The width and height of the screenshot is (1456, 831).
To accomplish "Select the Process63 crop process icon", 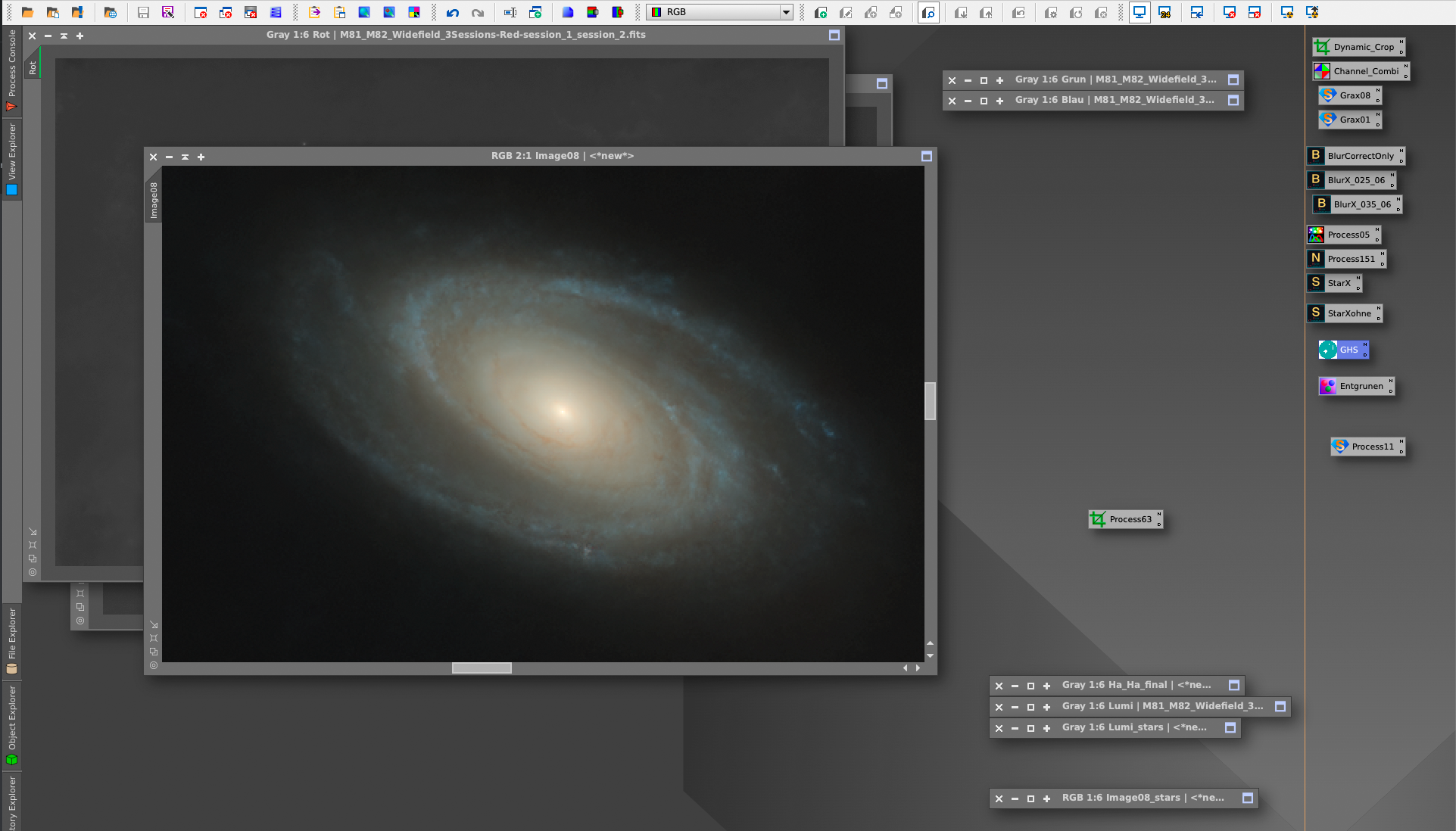I will click(1125, 519).
